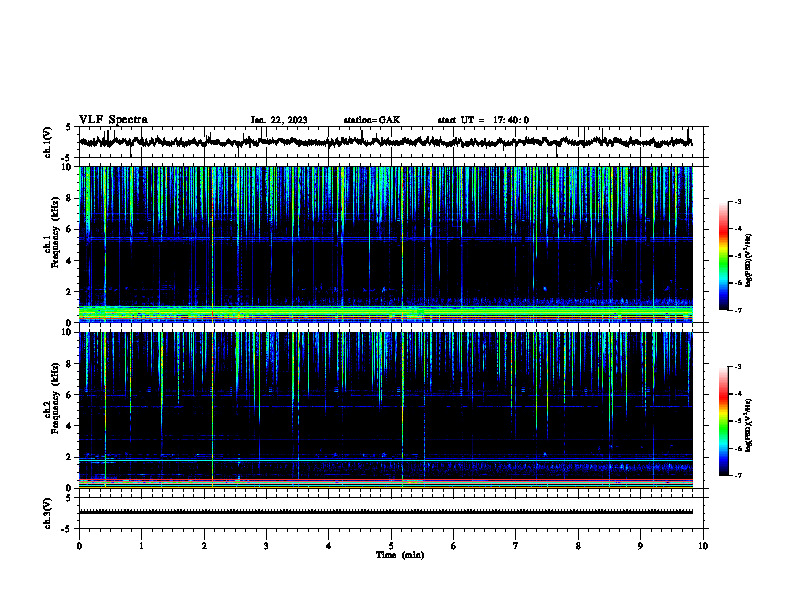Click the -3 label on ch.1 color scale
Screen dimensions: 792x612
(x=738, y=201)
